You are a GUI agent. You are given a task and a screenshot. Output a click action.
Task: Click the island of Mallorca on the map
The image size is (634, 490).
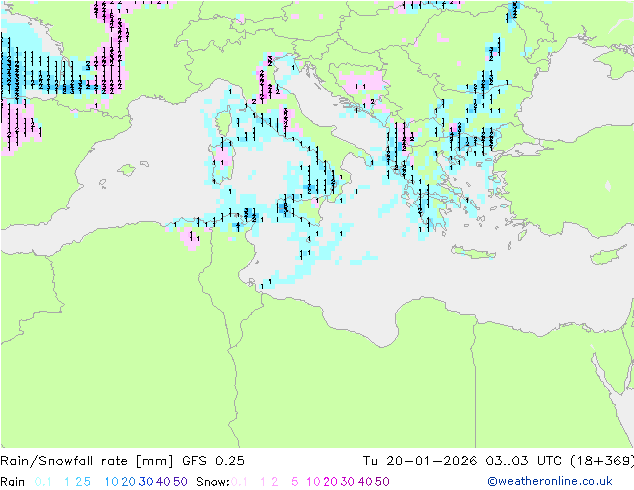127,170
